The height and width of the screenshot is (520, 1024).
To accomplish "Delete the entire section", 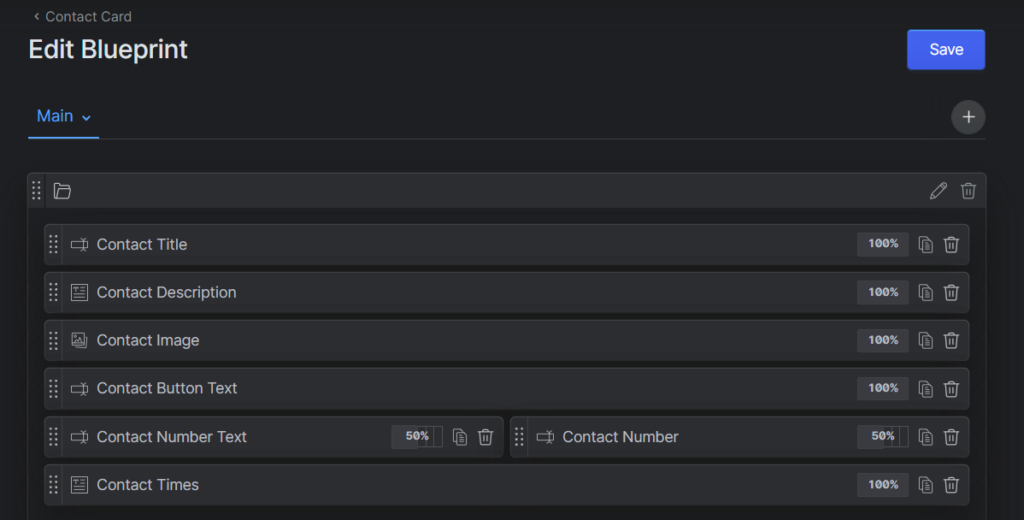I will coord(968,191).
